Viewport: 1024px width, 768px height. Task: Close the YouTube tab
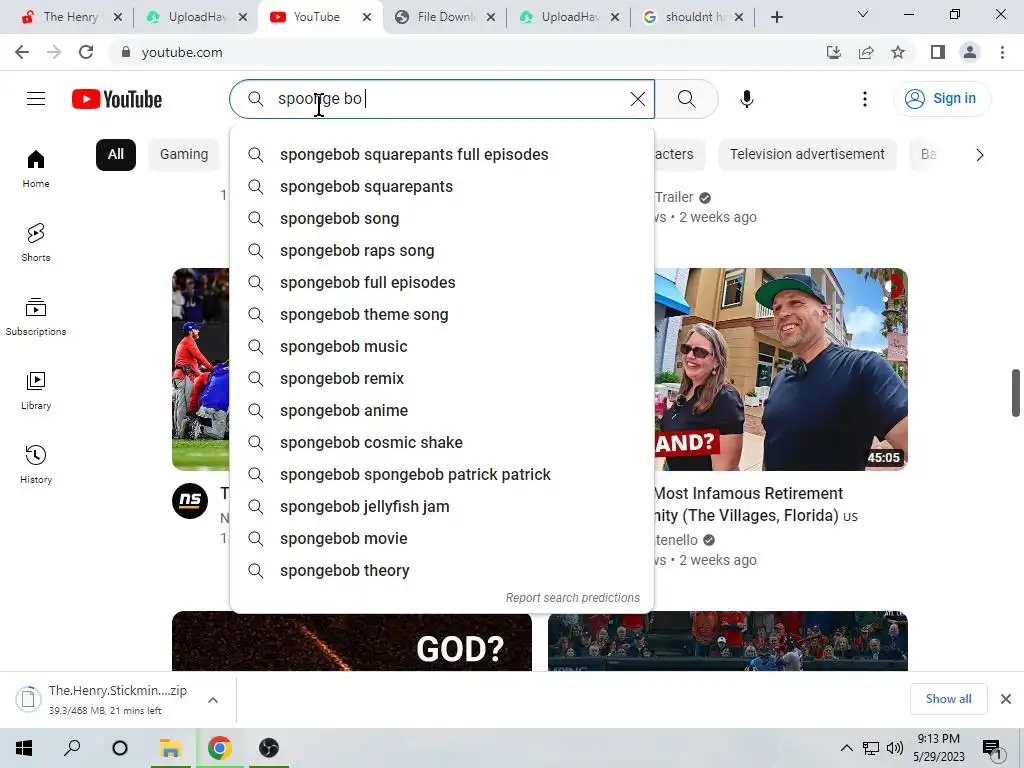pos(367,17)
